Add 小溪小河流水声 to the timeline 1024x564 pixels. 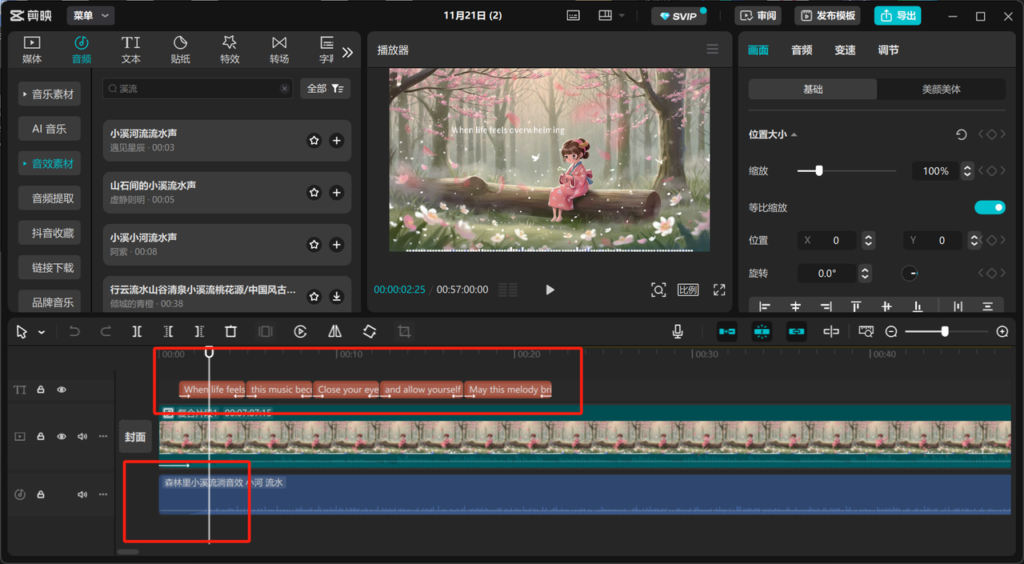click(x=336, y=245)
